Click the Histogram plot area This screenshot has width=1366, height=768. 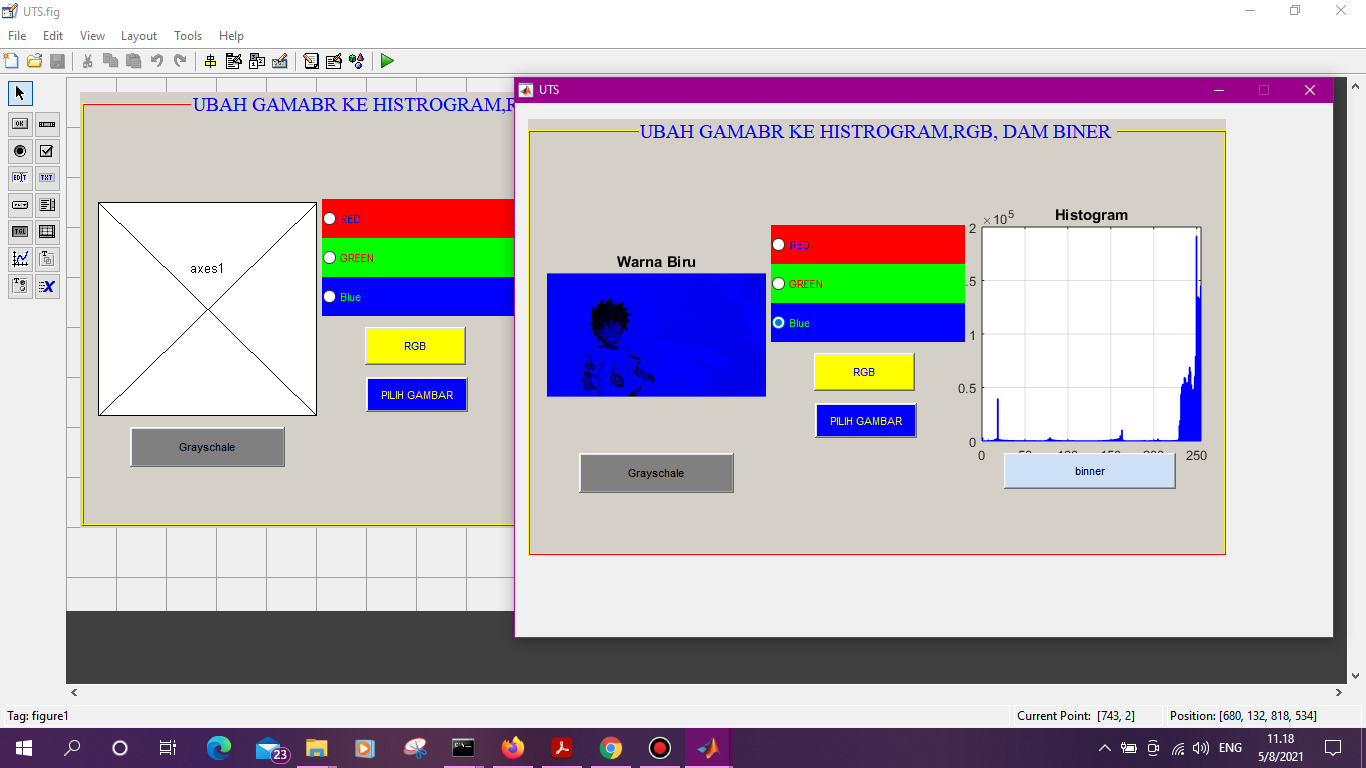[x=1091, y=334]
